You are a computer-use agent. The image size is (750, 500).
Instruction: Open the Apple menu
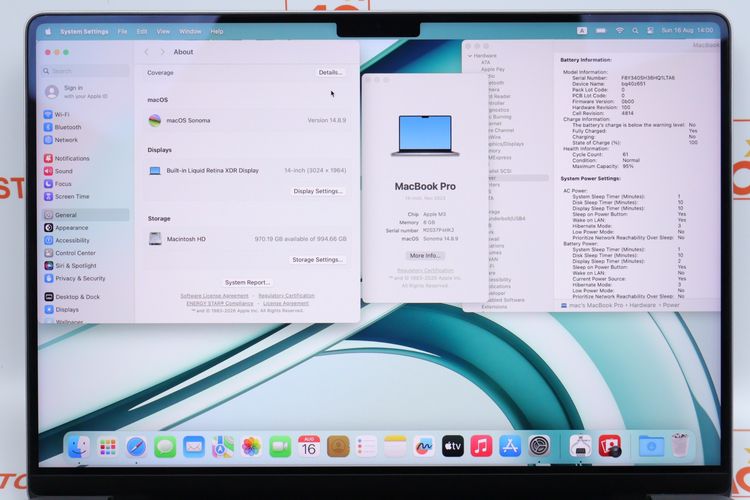(48, 32)
